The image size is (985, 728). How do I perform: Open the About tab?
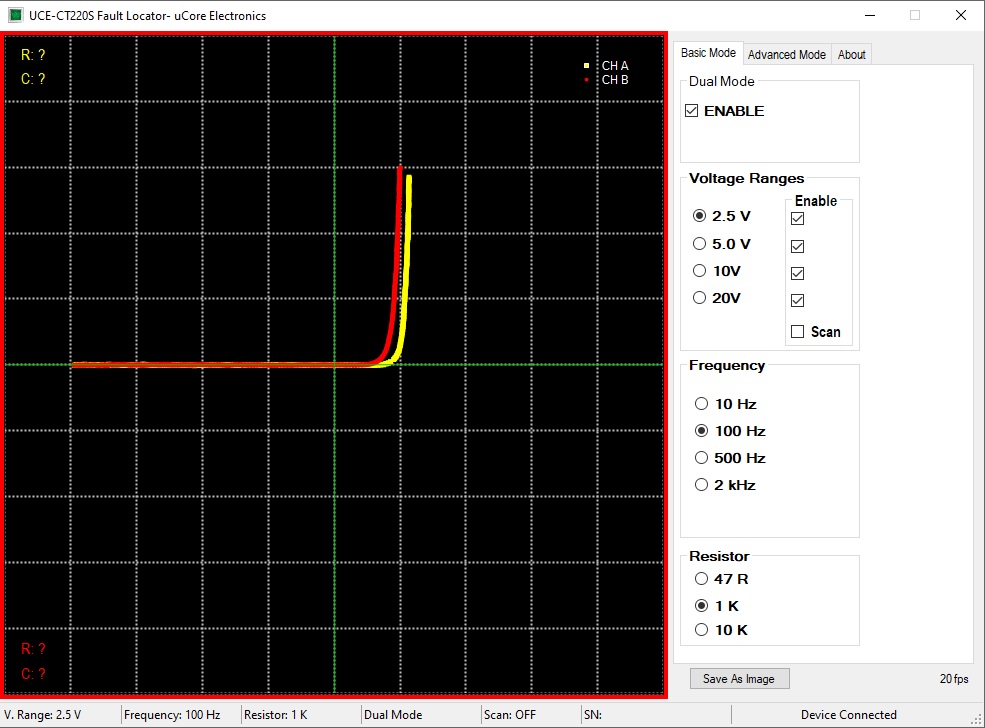point(852,55)
